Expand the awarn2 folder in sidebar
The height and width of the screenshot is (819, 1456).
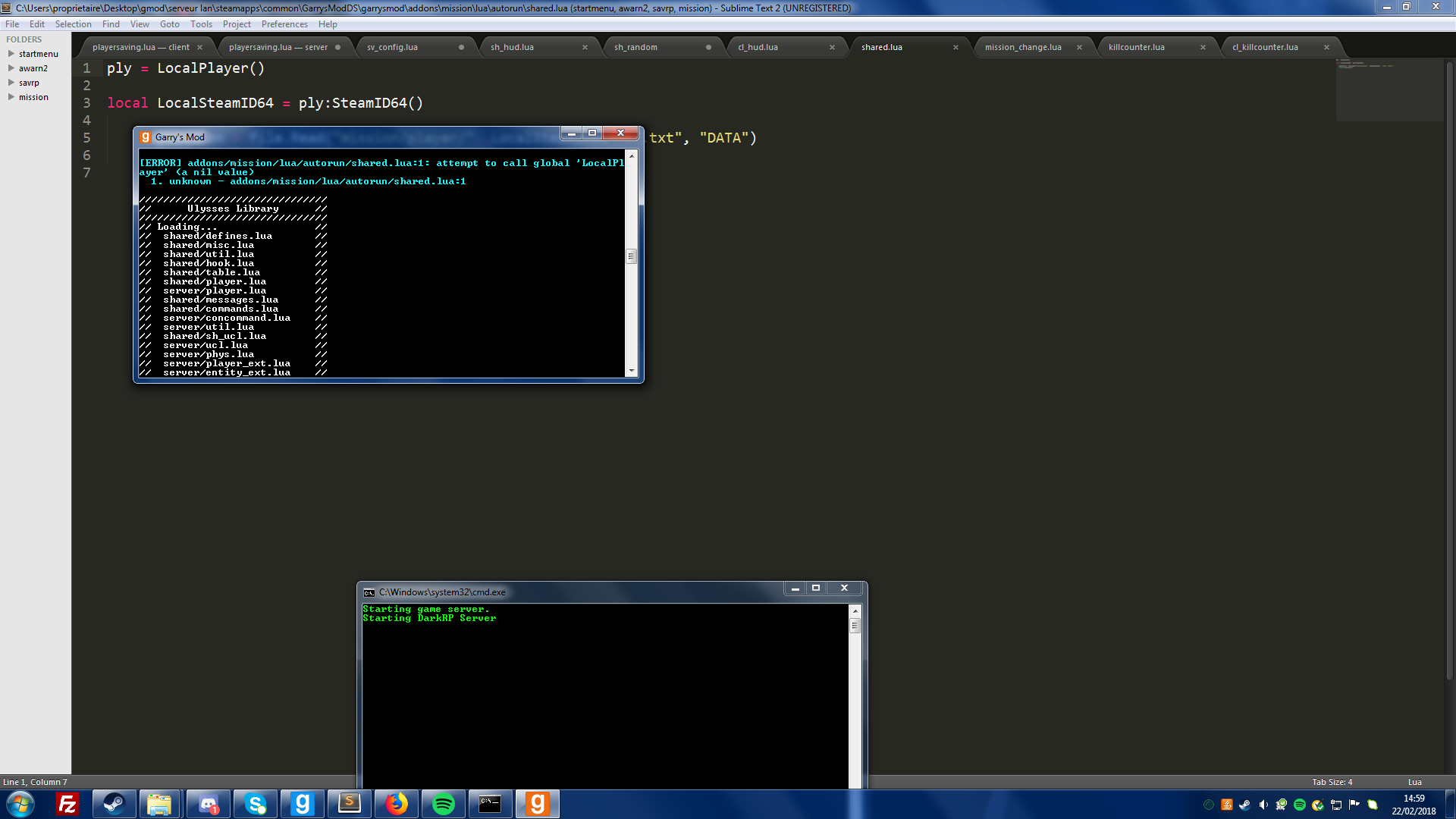pyautogui.click(x=11, y=68)
